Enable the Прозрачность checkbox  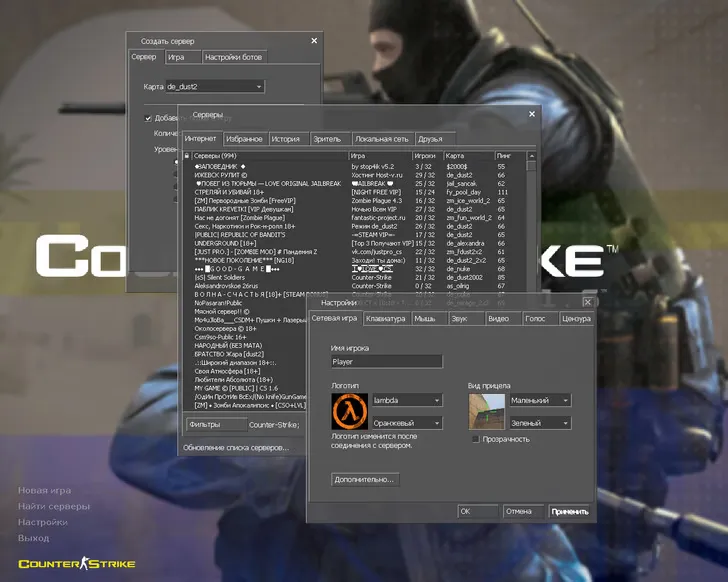pos(475,438)
